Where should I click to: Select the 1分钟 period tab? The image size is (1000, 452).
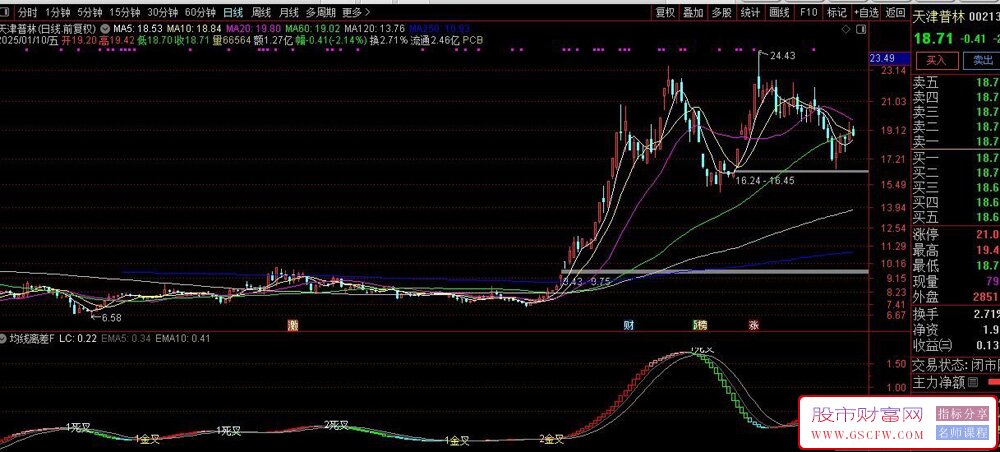click(57, 11)
